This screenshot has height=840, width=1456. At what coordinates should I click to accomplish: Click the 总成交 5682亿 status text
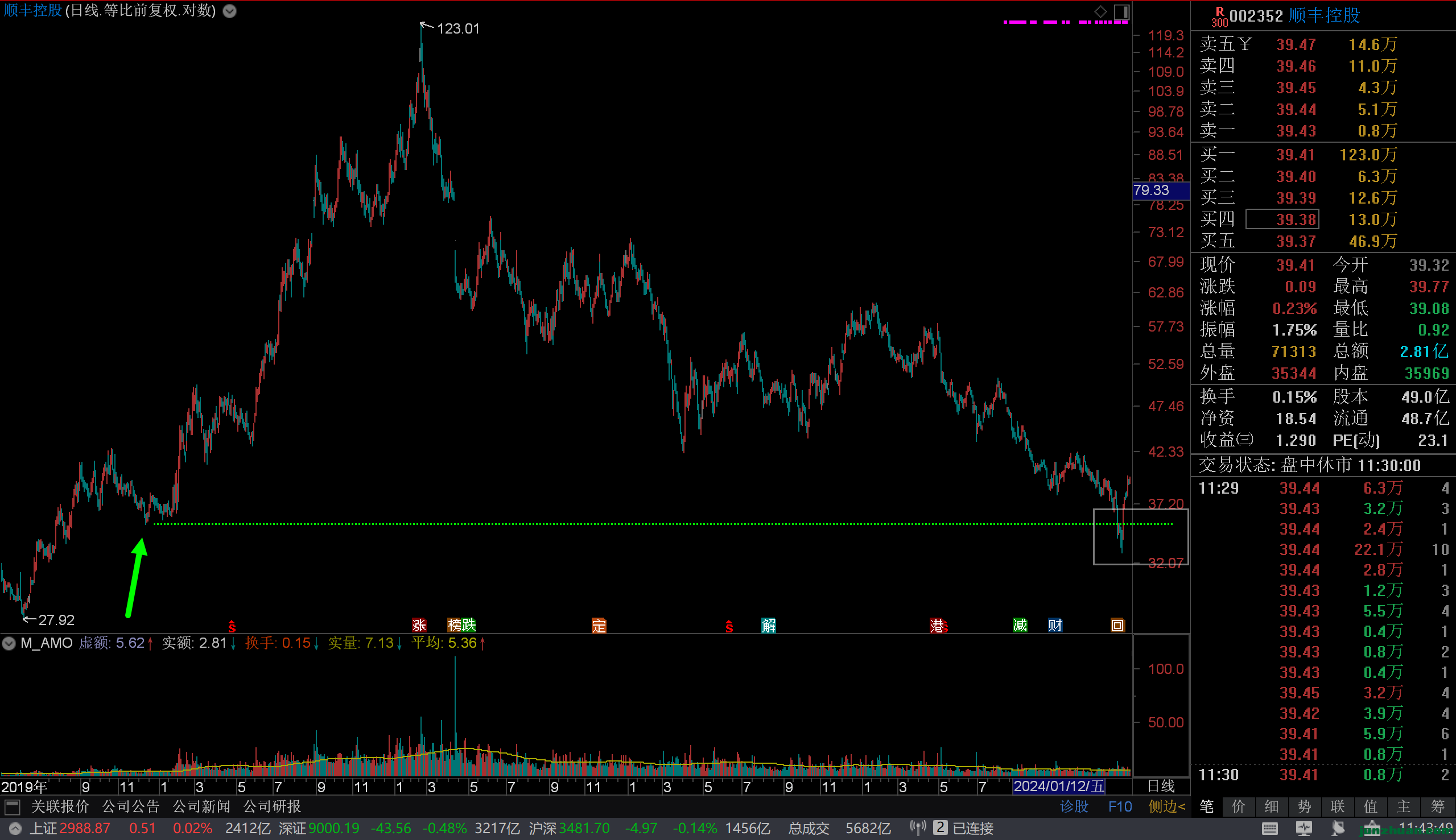coord(839,829)
